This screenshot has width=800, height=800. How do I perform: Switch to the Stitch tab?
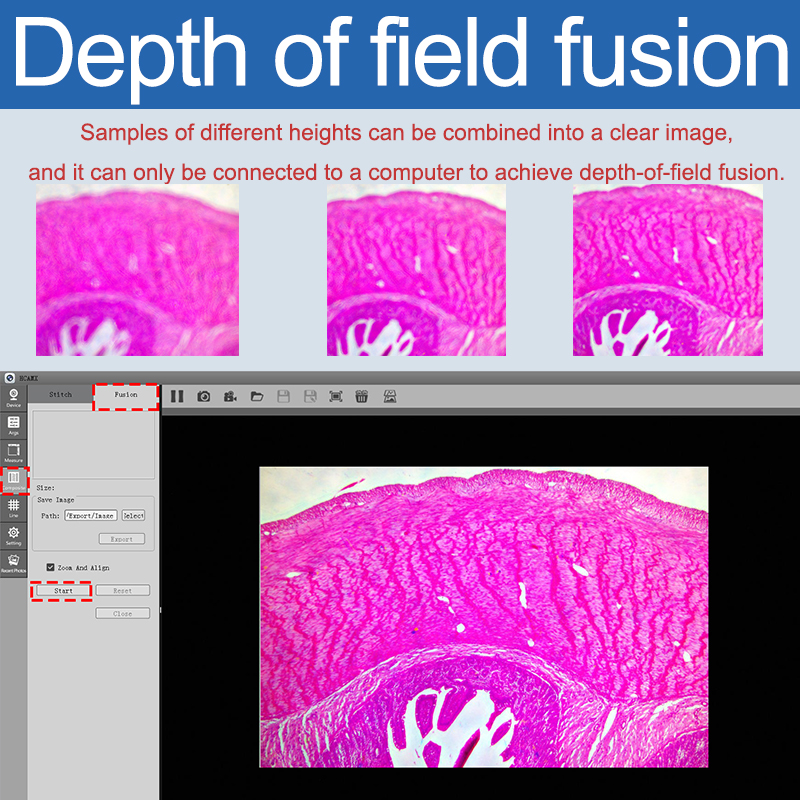pyautogui.click(x=61, y=395)
